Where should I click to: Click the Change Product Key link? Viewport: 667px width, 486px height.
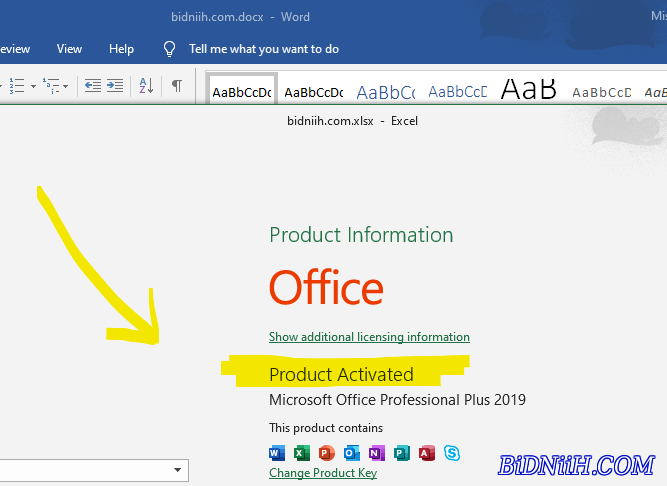pyautogui.click(x=323, y=473)
